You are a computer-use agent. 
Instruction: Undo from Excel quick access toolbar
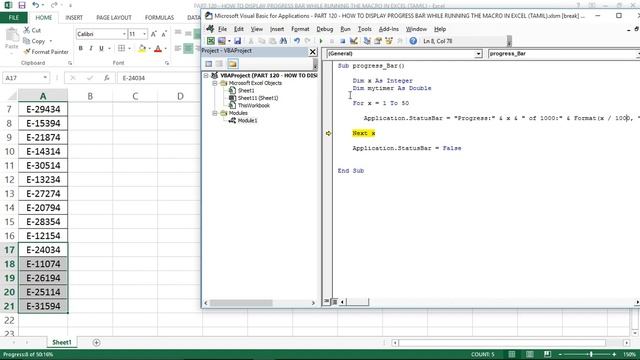point(36,5)
